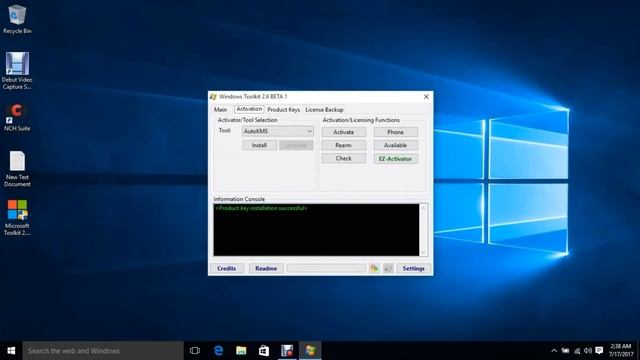The image size is (640, 360).
Task: Open File Explorer from the taskbar
Action: click(241, 351)
